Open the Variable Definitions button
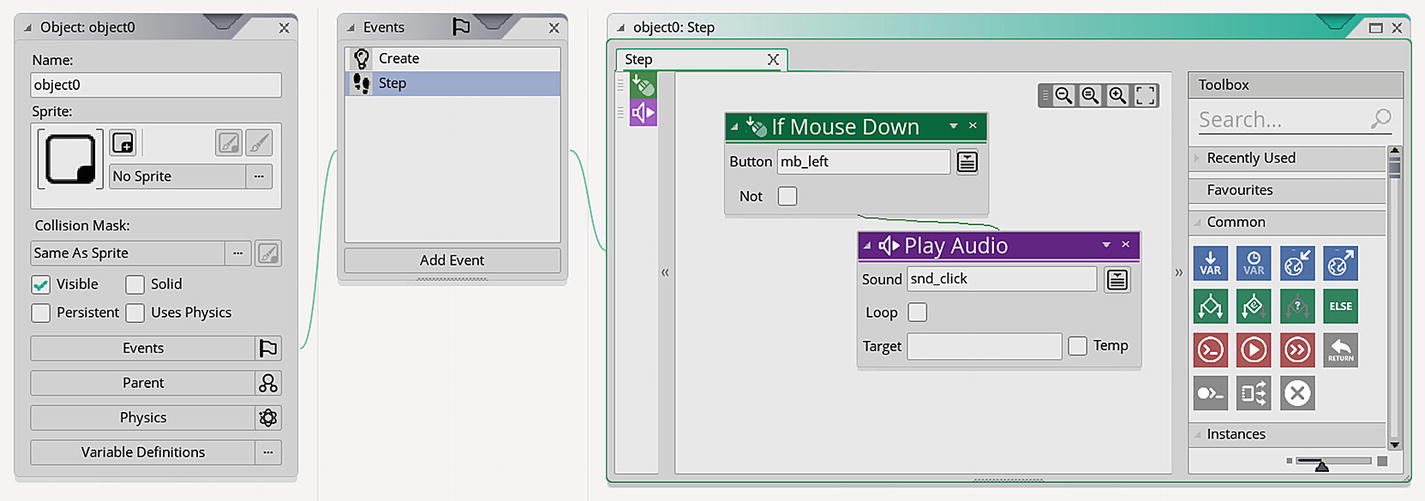 coord(143,452)
